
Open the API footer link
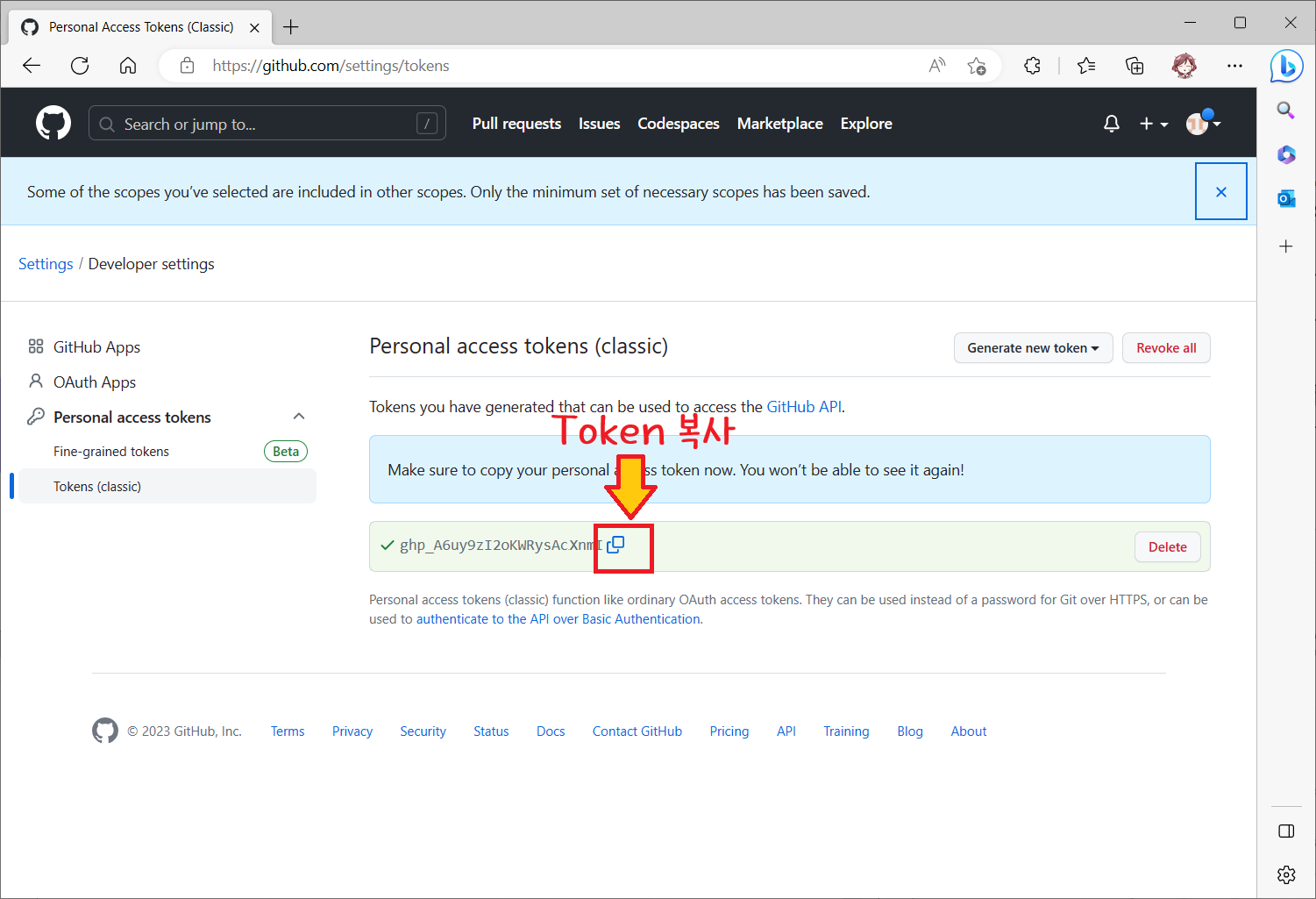(786, 731)
